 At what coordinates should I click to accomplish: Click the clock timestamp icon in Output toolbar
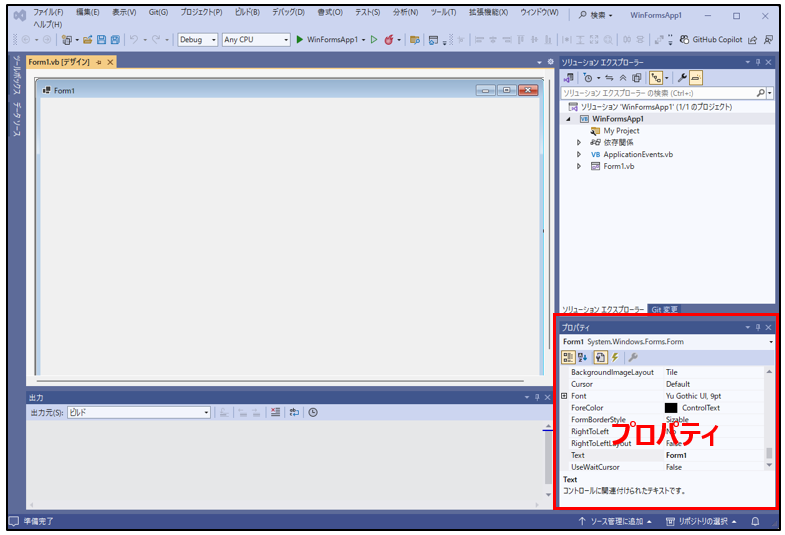(x=313, y=412)
